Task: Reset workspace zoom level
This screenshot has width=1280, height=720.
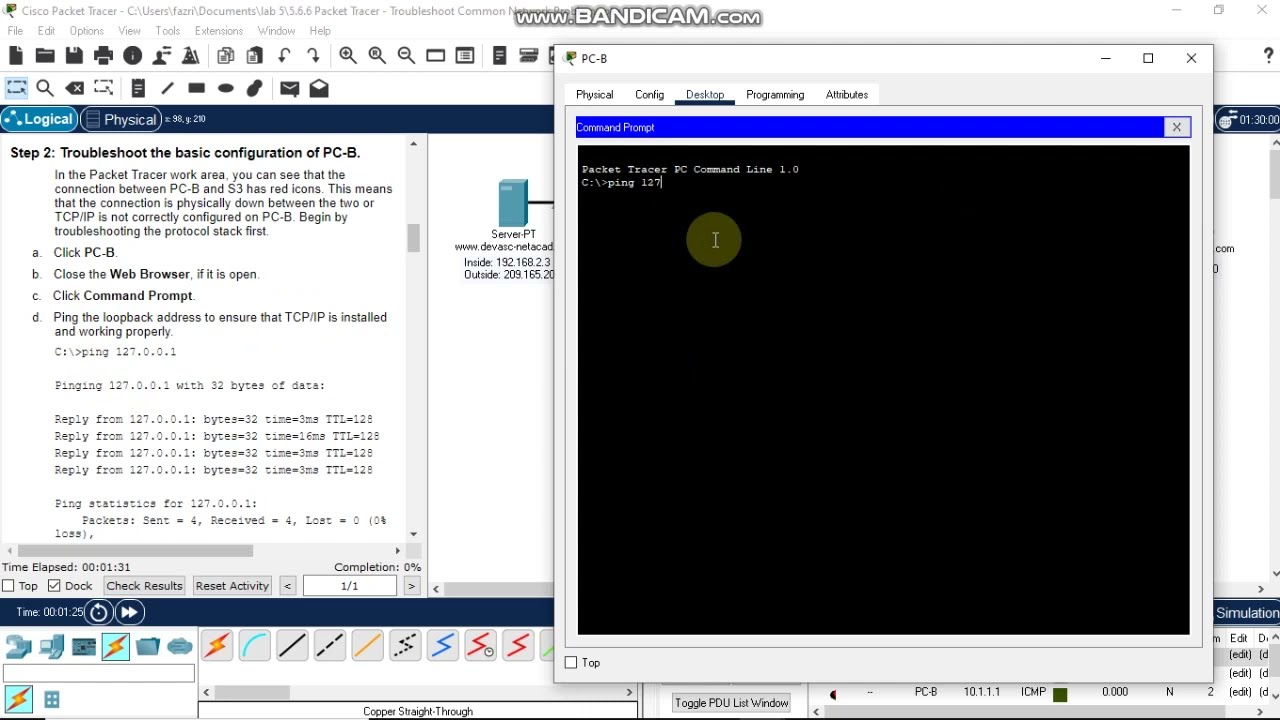Action: point(377,56)
